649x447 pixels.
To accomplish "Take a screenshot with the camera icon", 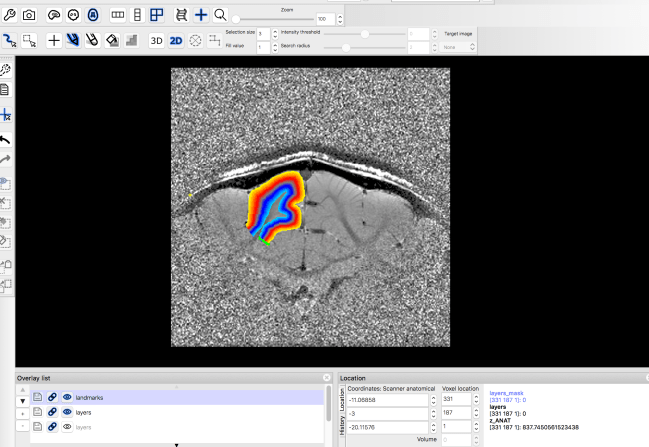I will pos(29,15).
